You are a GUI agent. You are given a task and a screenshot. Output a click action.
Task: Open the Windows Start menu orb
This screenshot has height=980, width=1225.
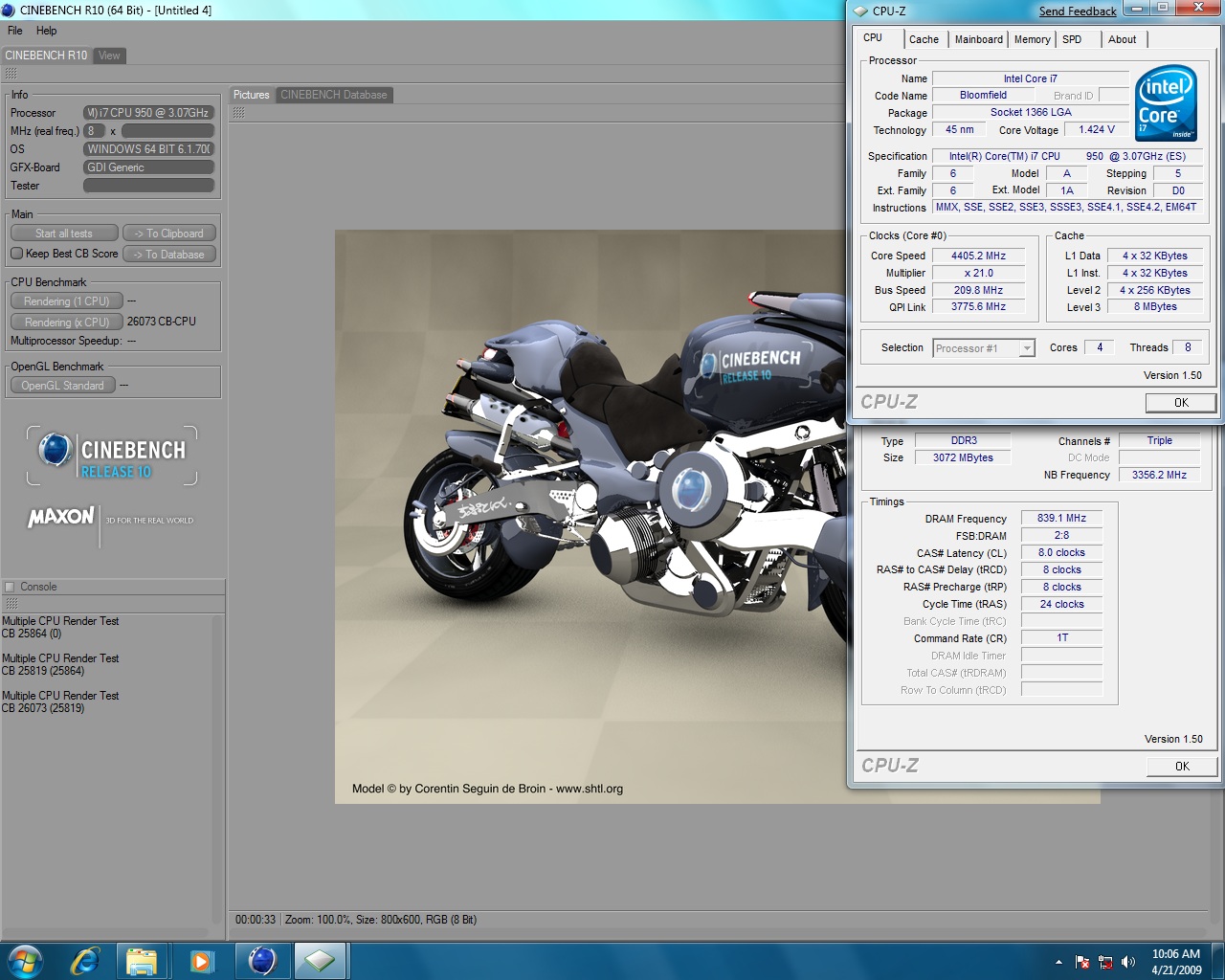pos(26,961)
